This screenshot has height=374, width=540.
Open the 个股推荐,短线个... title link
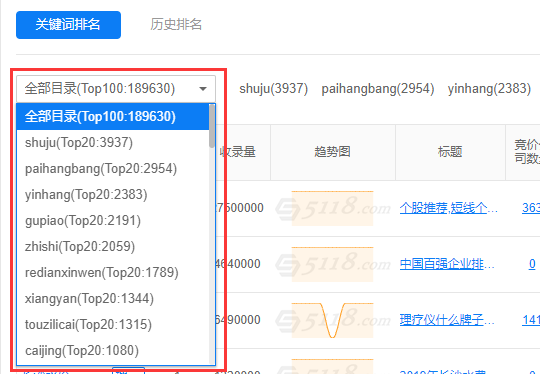click(x=448, y=208)
